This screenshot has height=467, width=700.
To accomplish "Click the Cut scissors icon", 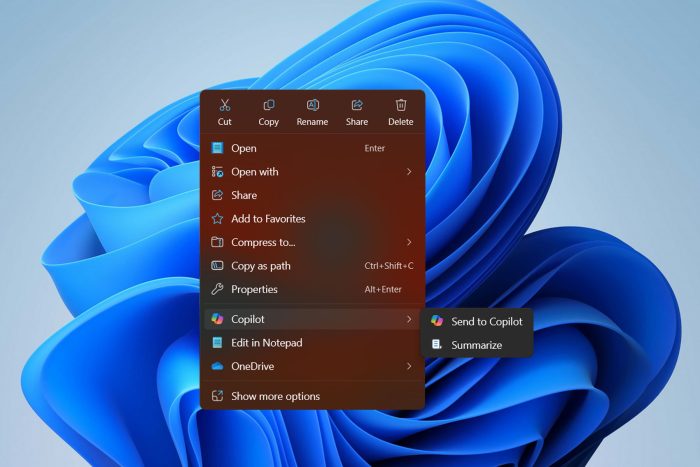I will (x=225, y=105).
